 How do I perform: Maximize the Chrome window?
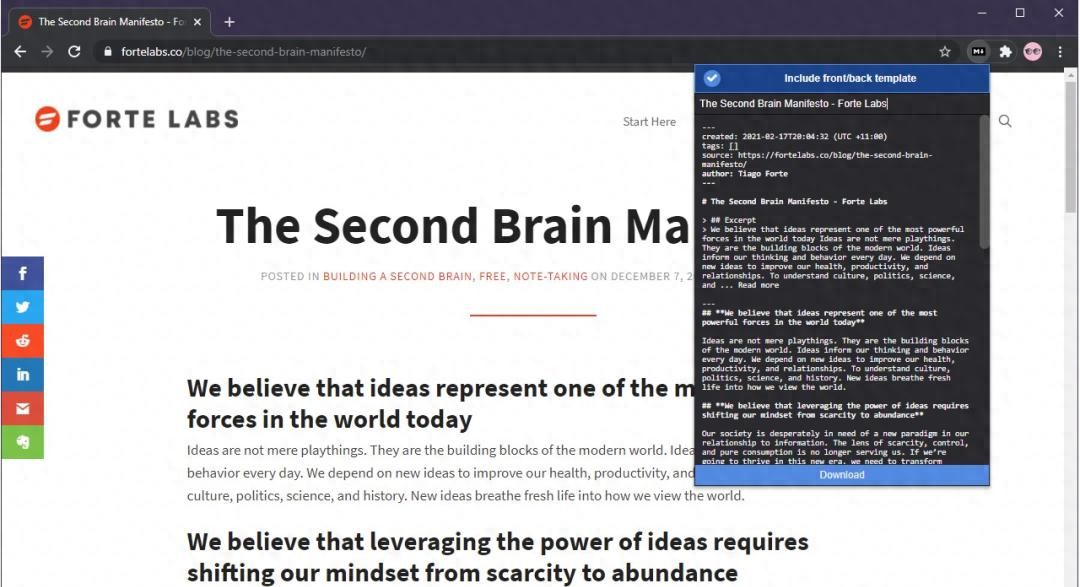point(1020,13)
